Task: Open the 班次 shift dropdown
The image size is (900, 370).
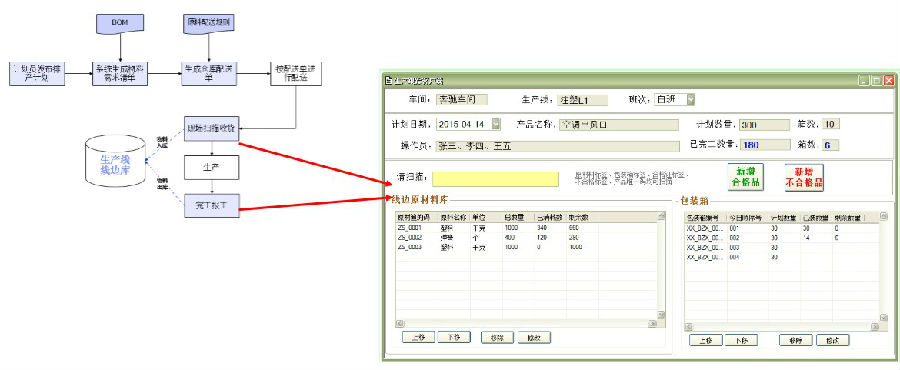Action: [x=691, y=99]
